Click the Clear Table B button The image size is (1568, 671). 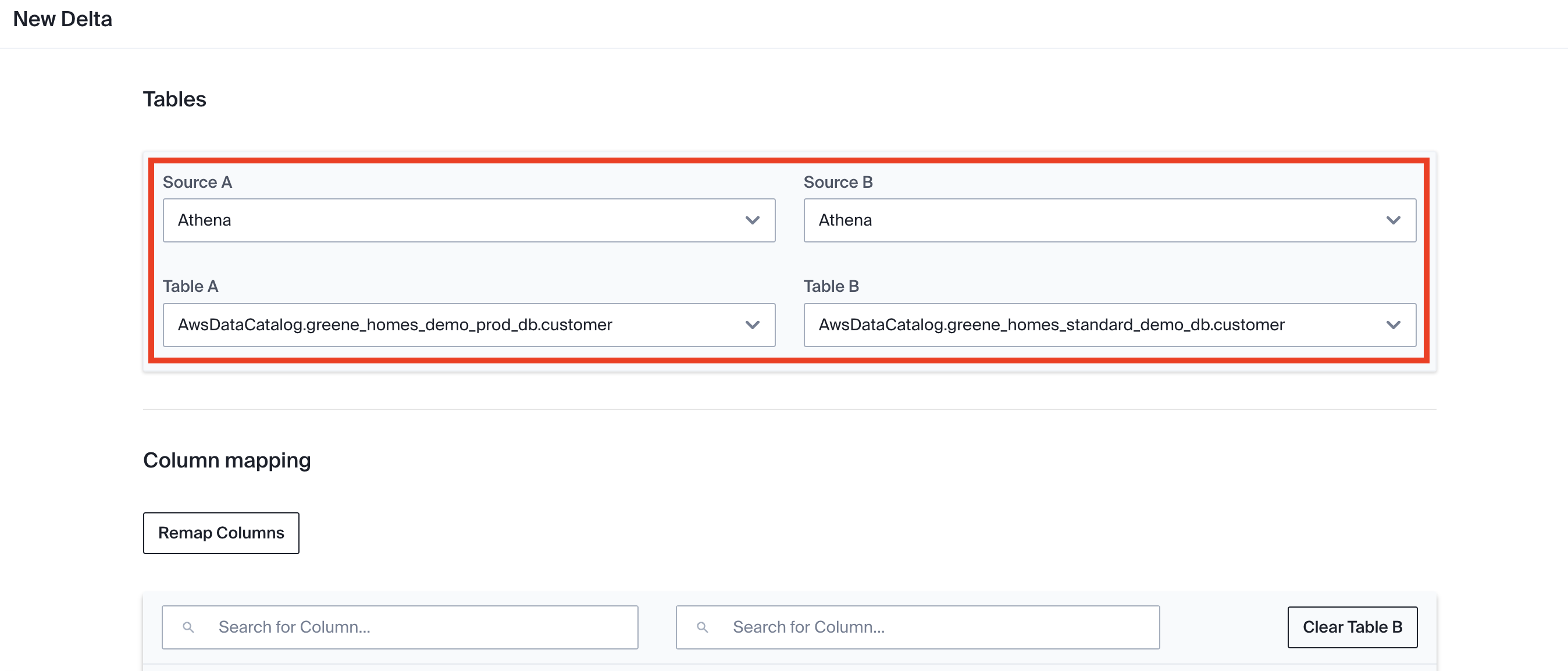(x=1352, y=627)
